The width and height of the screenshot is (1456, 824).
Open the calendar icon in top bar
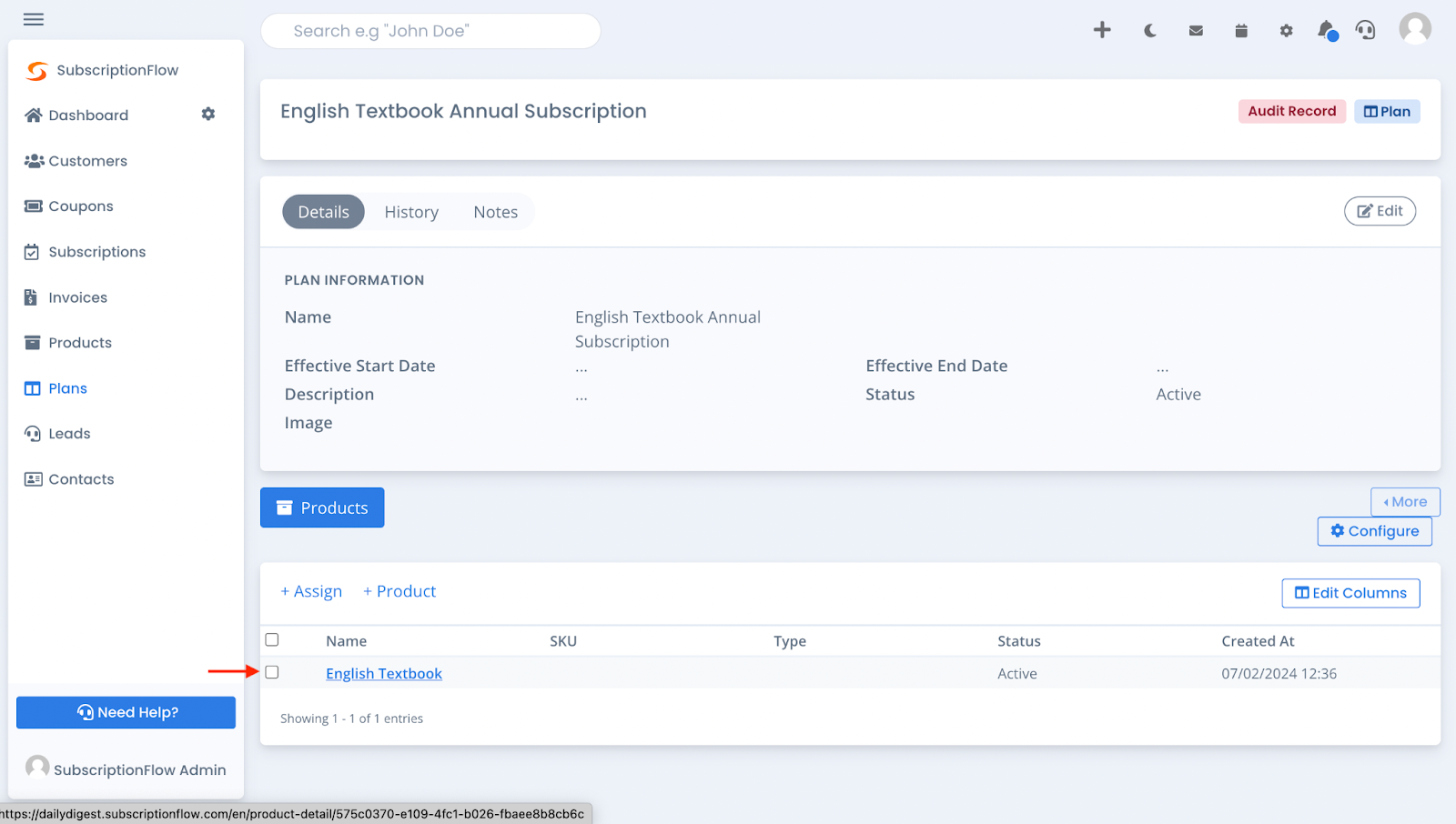coord(1241,31)
